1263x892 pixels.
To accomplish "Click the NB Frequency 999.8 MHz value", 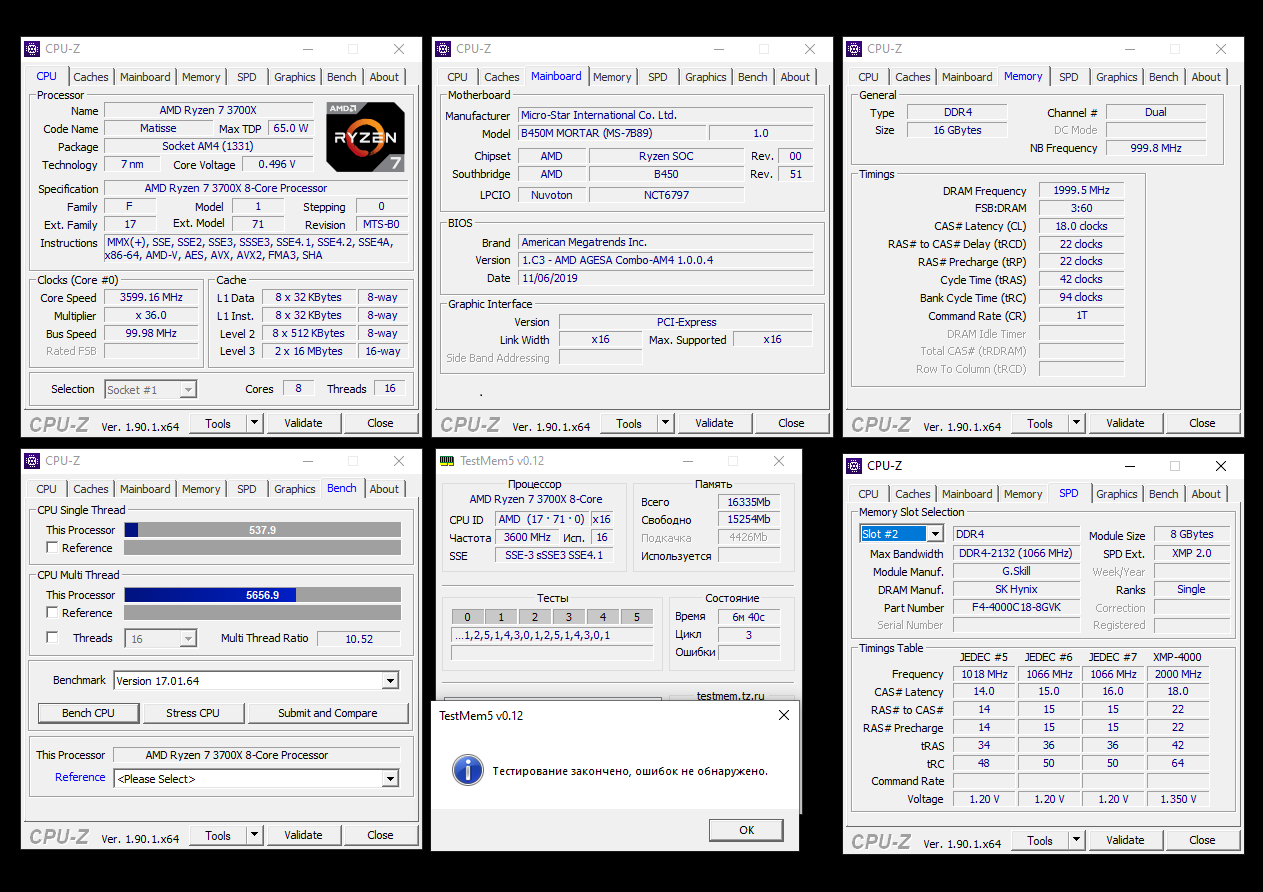I will click(1156, 148).
